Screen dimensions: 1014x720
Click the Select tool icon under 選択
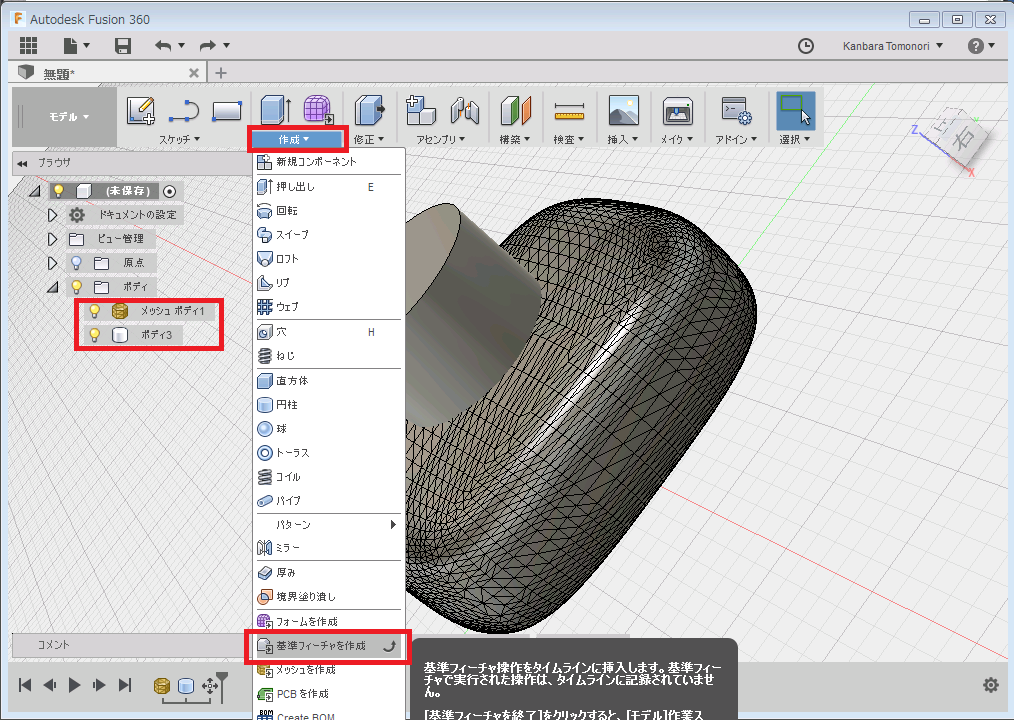(x=795, y=110)
